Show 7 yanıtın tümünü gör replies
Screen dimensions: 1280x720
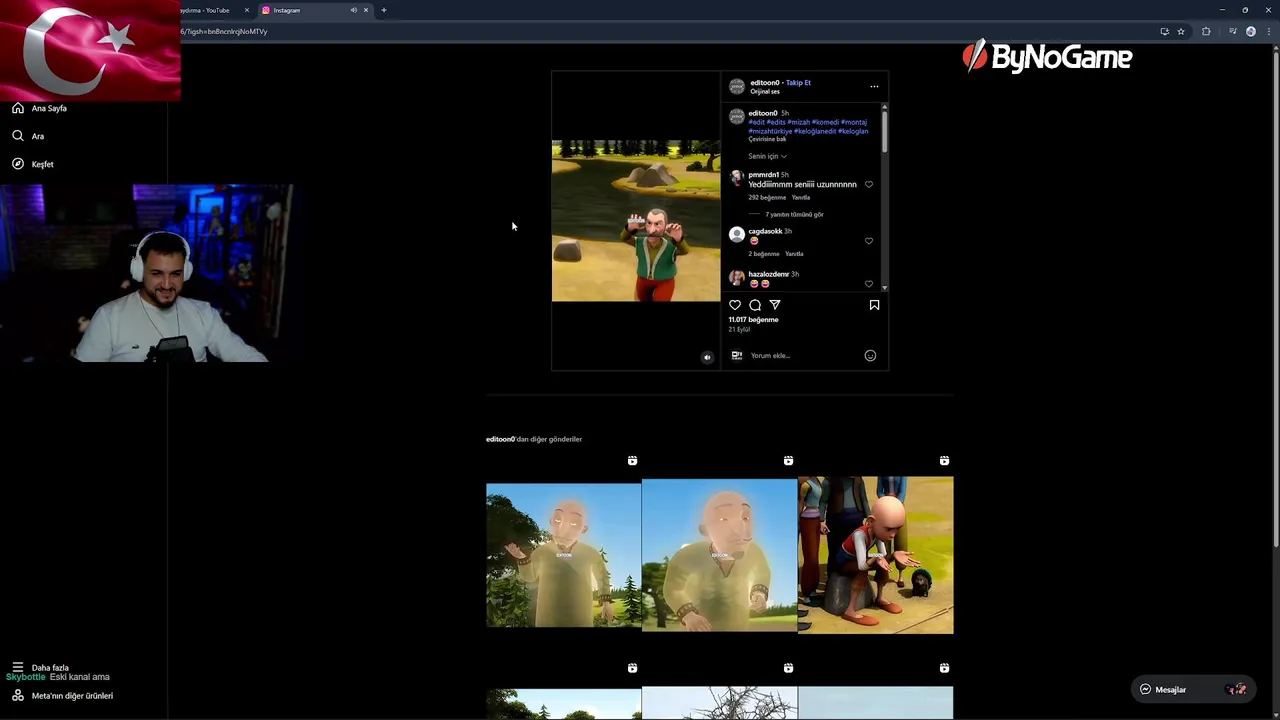point(794,214)
